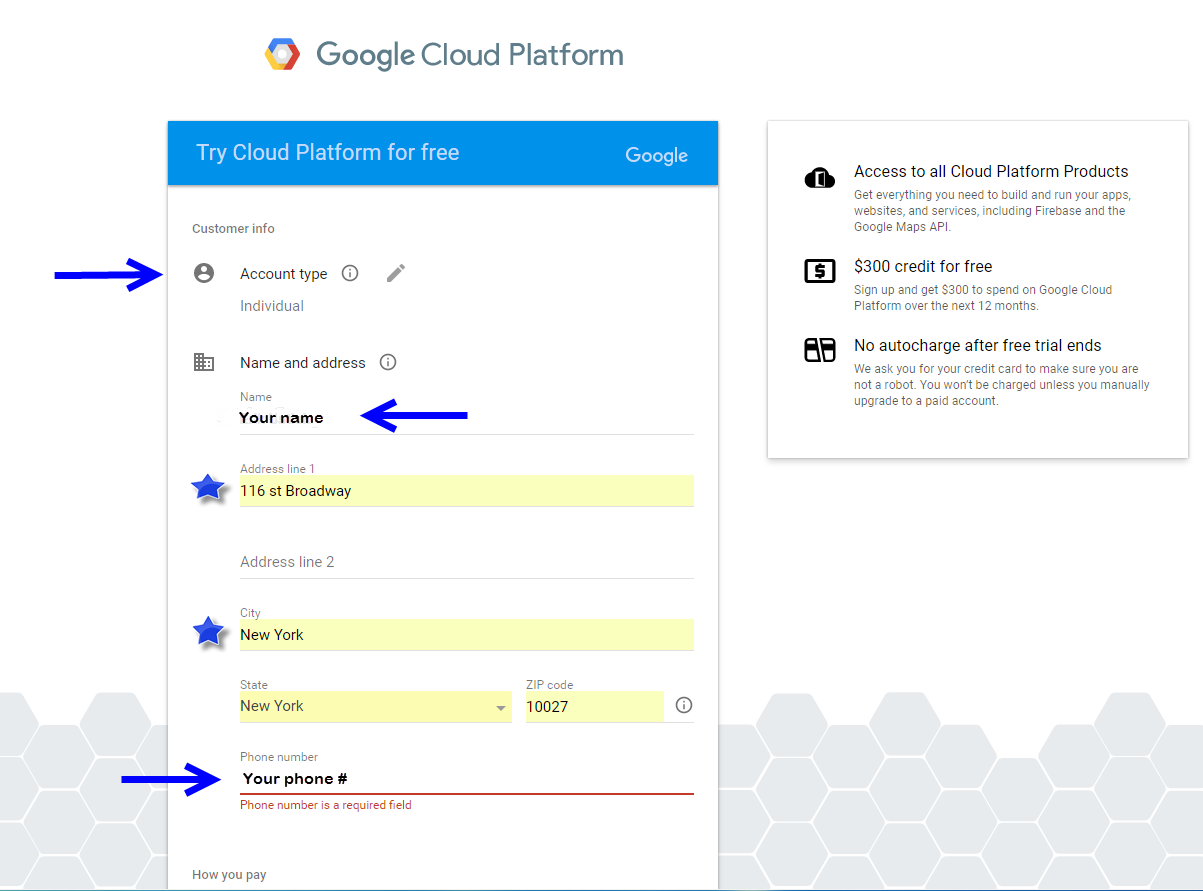The width and height of the screenshot is (1203, 891).
Task: Focus the City field containing New York
Action: pos(467,635)
